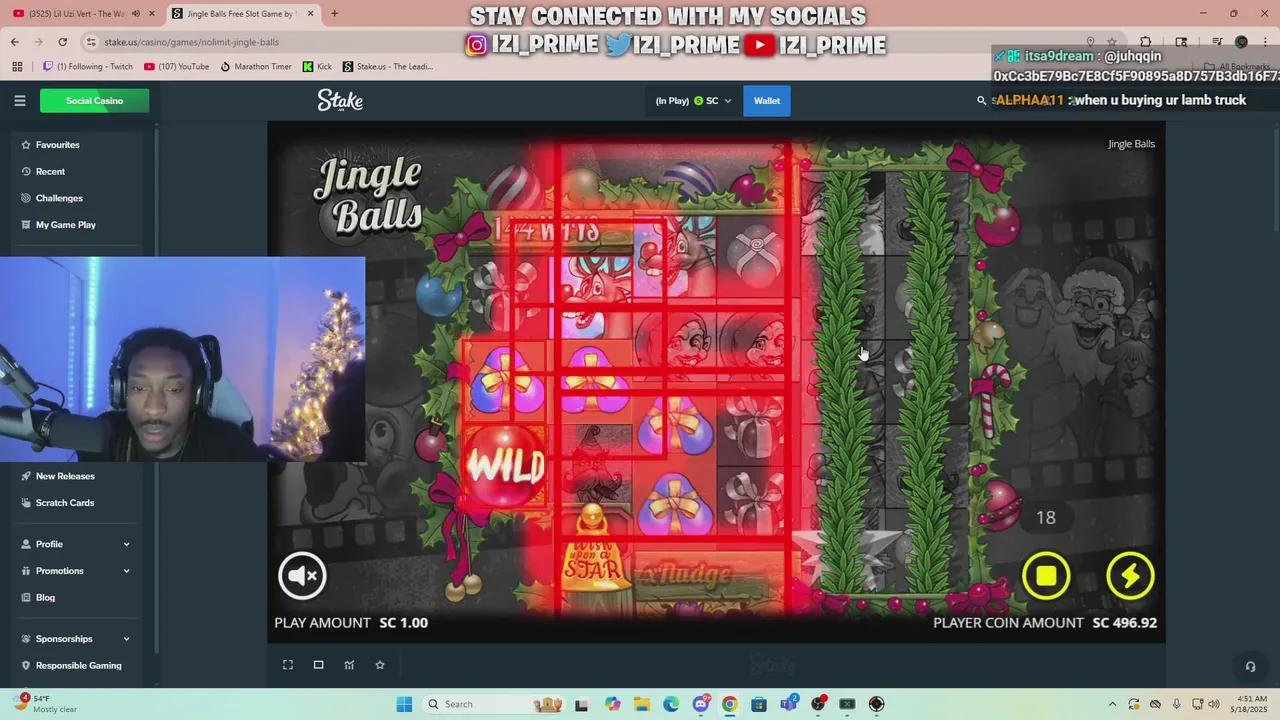1280x720 pixels.
Task: Open the Stake.us bookmark
Action: pyautogui.click(x=388, y=67)
